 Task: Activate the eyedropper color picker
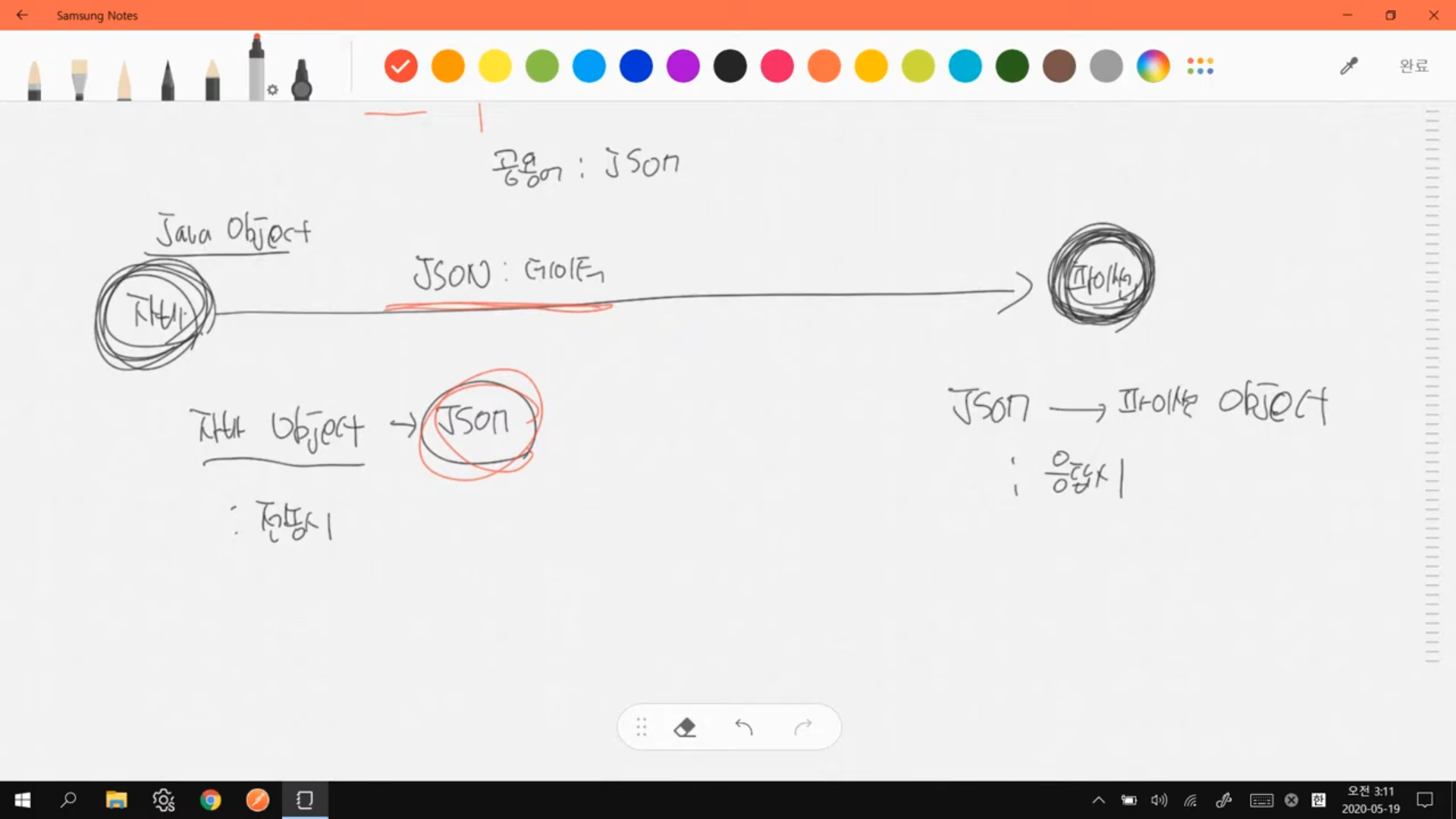pos(1348,67)
